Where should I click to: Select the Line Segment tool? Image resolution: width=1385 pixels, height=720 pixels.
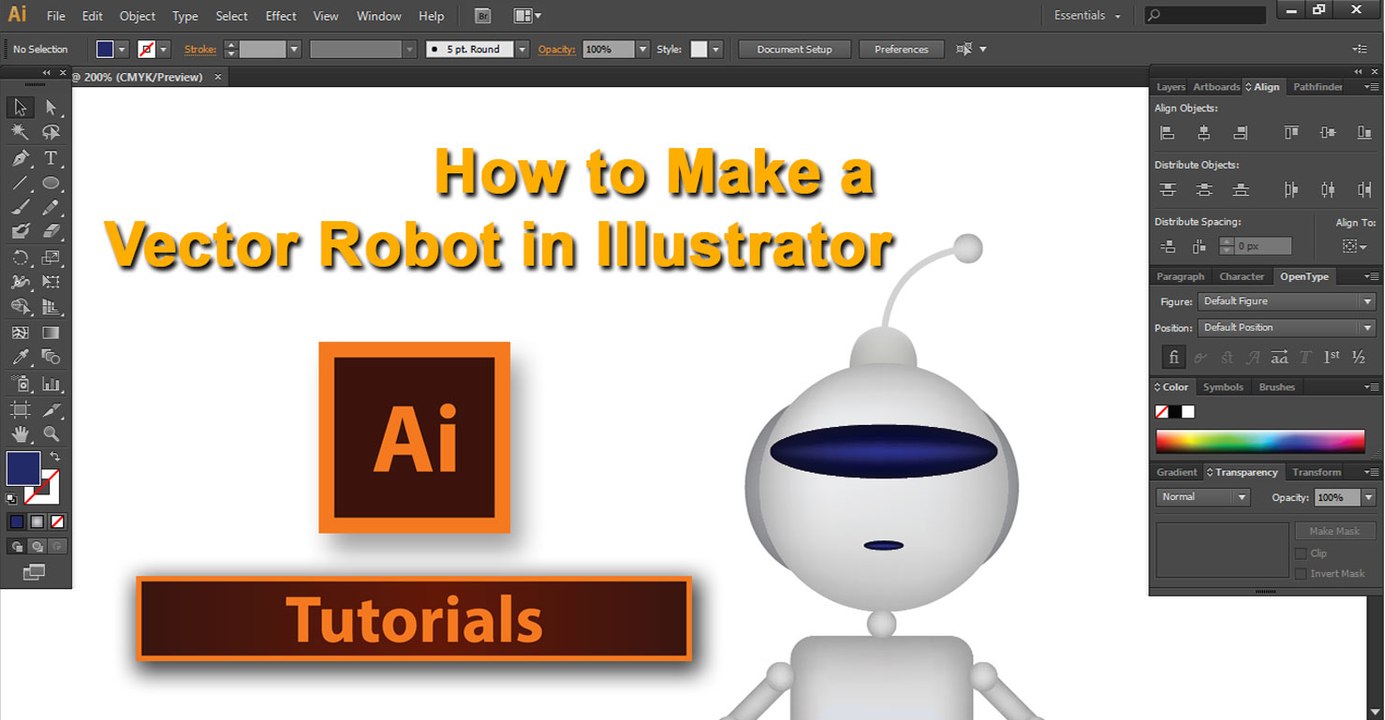[20, 183]
